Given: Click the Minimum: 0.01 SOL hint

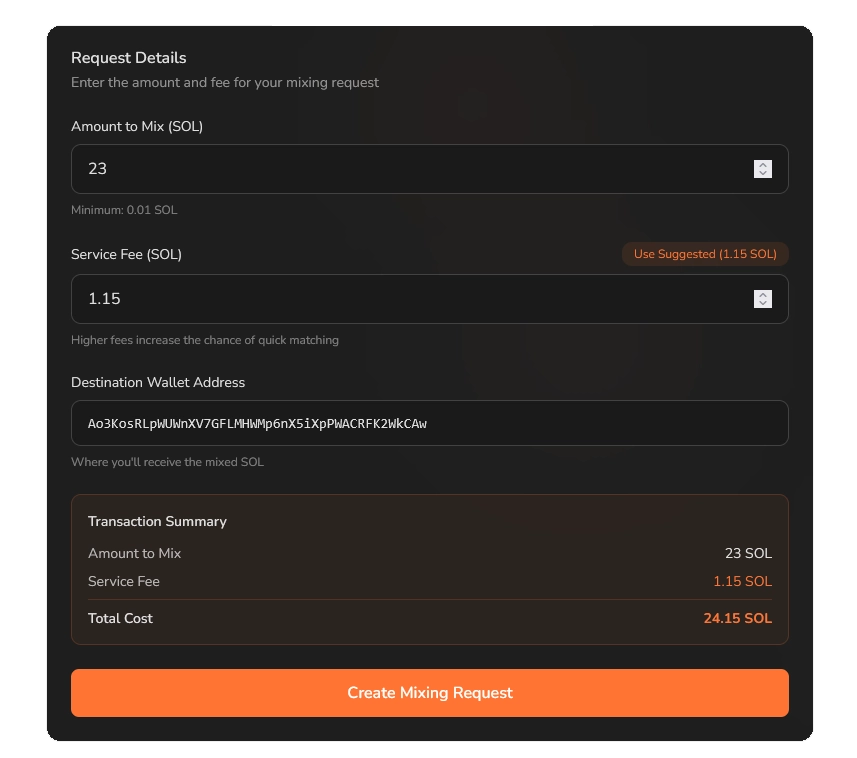Looking at the screenshot, I should [124, 210].
